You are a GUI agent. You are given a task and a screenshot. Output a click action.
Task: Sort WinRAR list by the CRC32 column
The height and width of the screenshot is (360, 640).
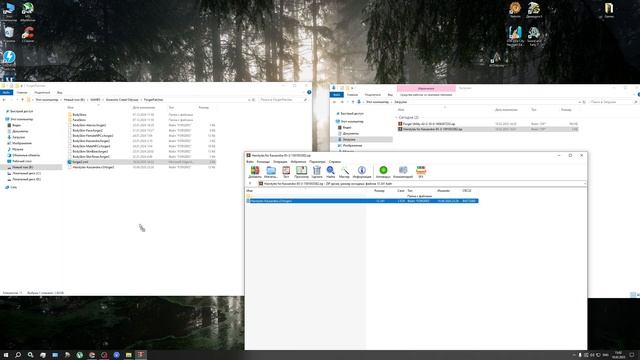coord(467,191)
